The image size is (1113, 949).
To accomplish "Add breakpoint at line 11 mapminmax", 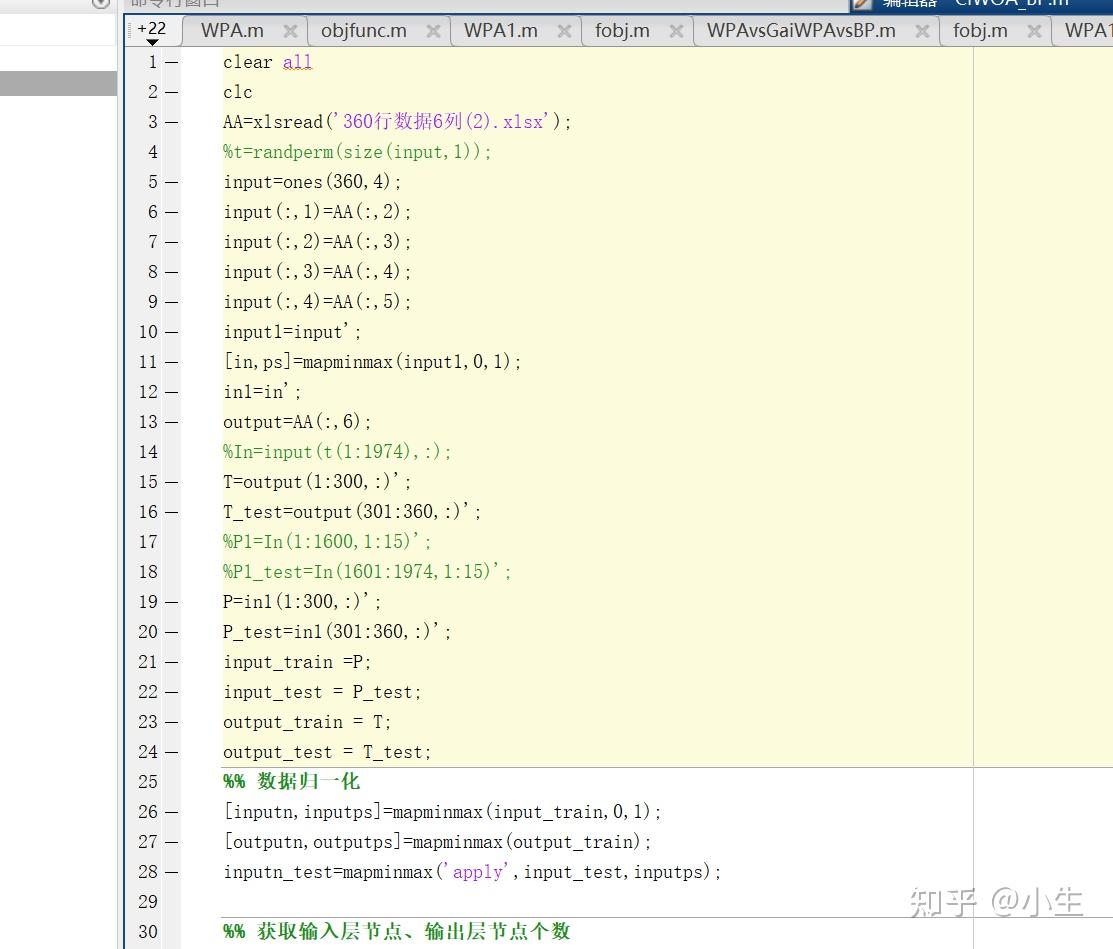I will 171,362.
